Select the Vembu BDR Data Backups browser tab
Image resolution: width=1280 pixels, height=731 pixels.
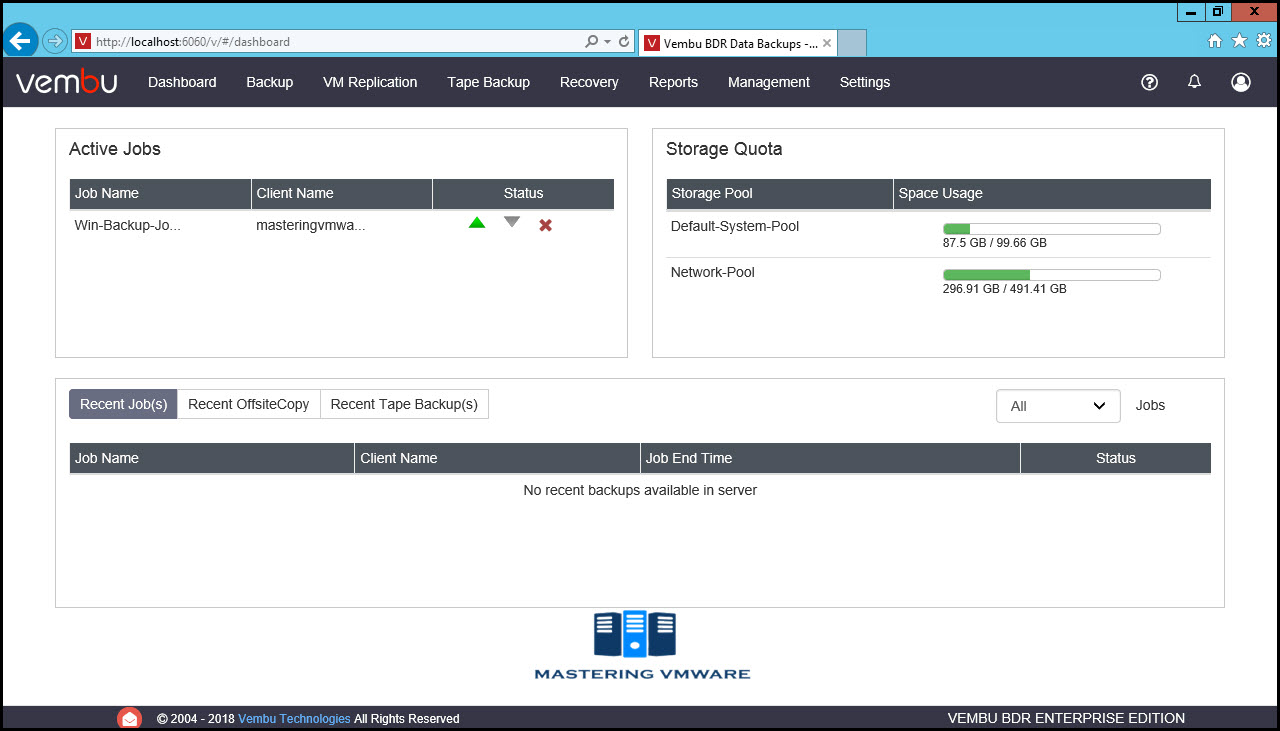(x=738, y=43)
